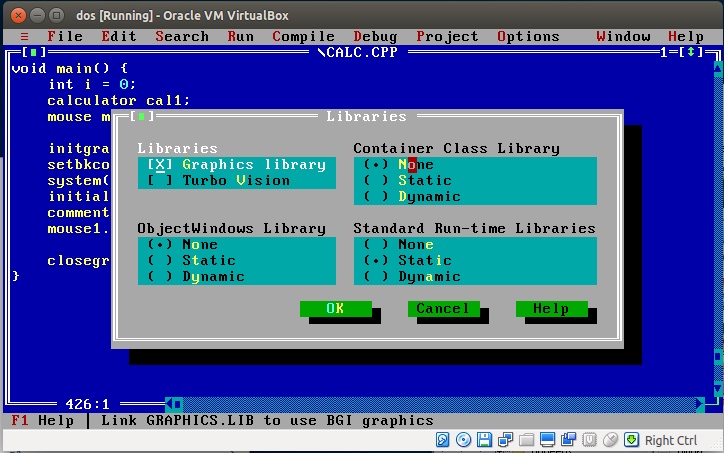Viewport: 724px width, 453px height.
Task: Click the 'void main() {' code line
Action: pos(70,68)
